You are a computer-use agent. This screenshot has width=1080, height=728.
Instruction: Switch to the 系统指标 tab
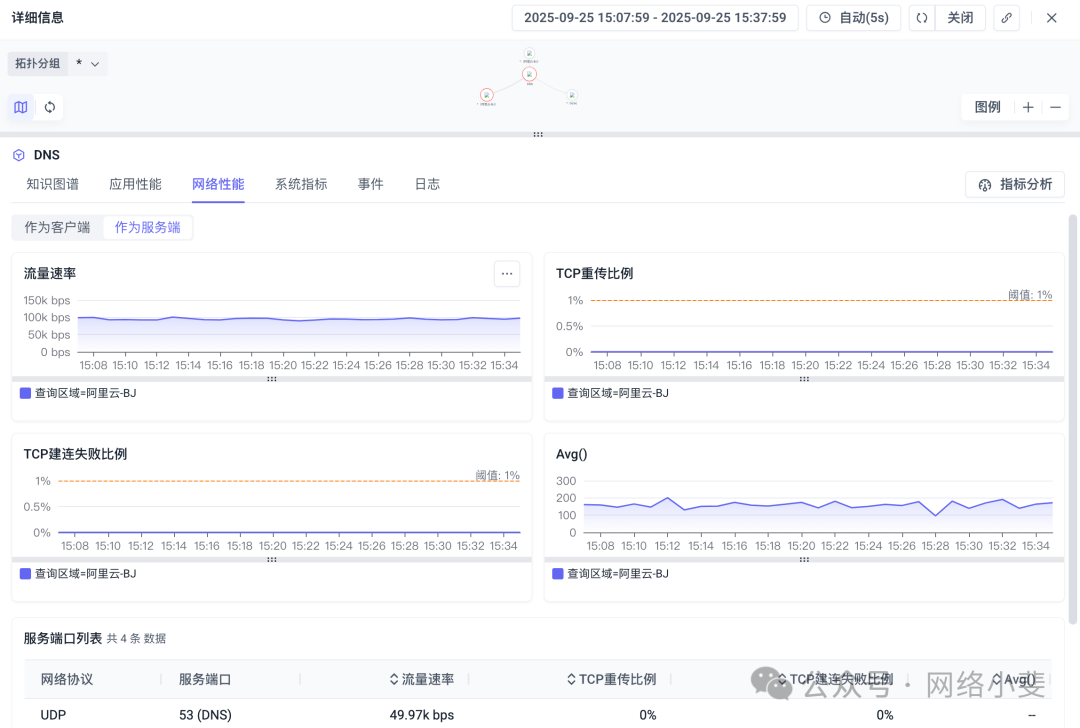tap(300, 184)
